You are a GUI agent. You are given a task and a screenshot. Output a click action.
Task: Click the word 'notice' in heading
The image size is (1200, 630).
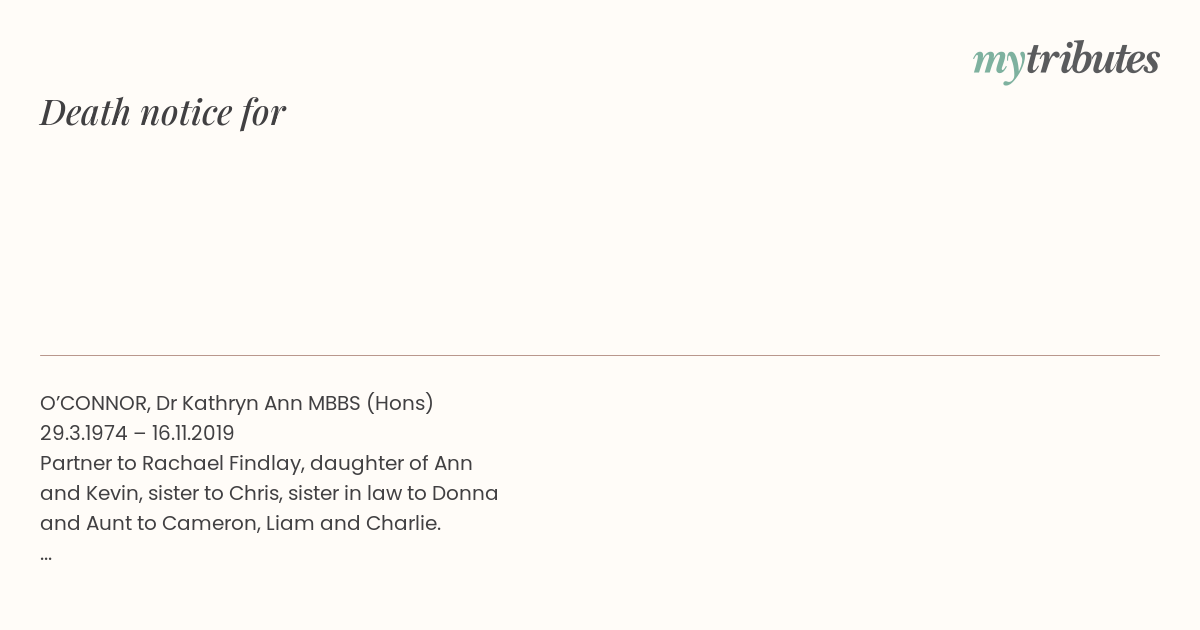click(186, 113)
